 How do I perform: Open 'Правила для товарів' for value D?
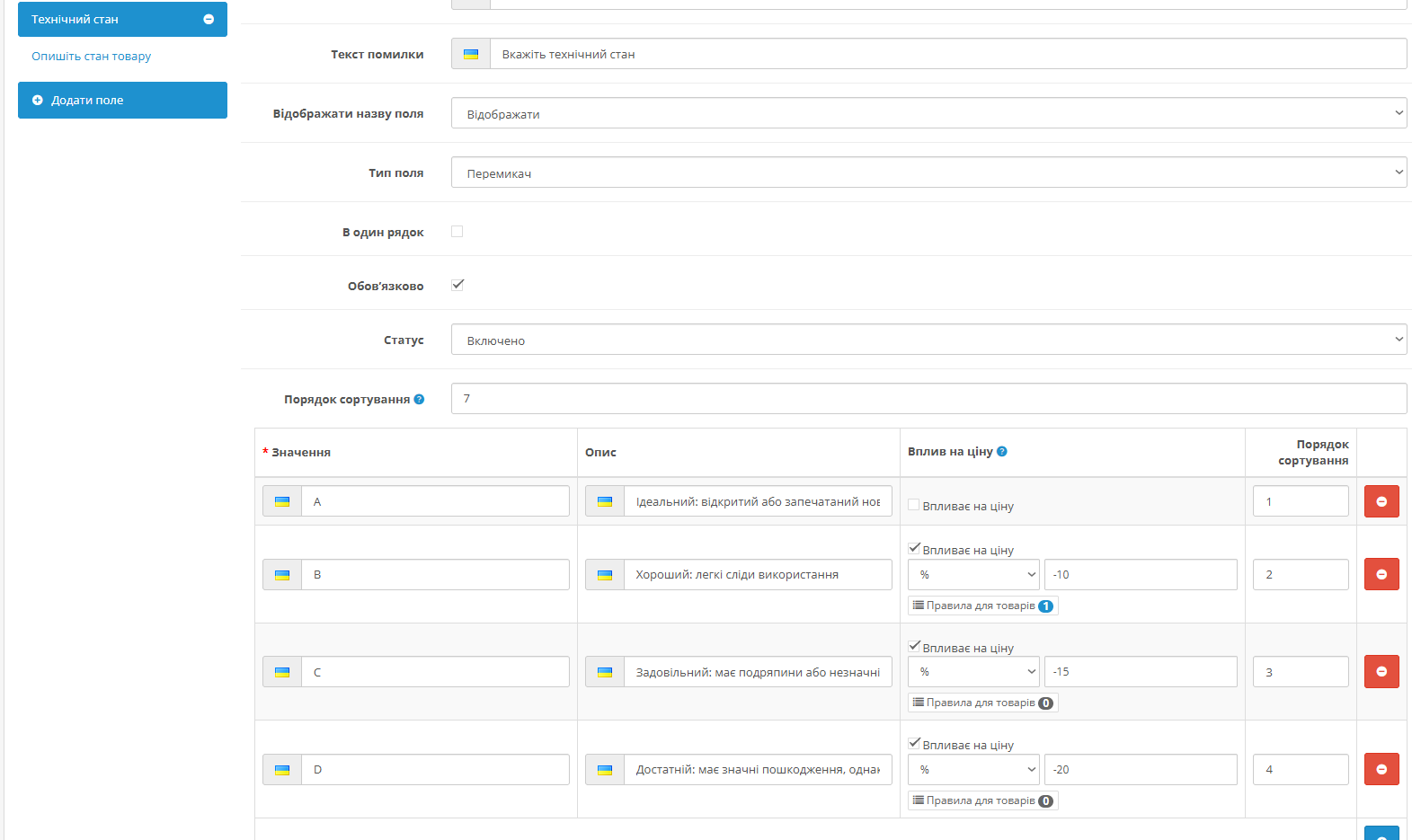pyautogui.click(x=982, y=800)
